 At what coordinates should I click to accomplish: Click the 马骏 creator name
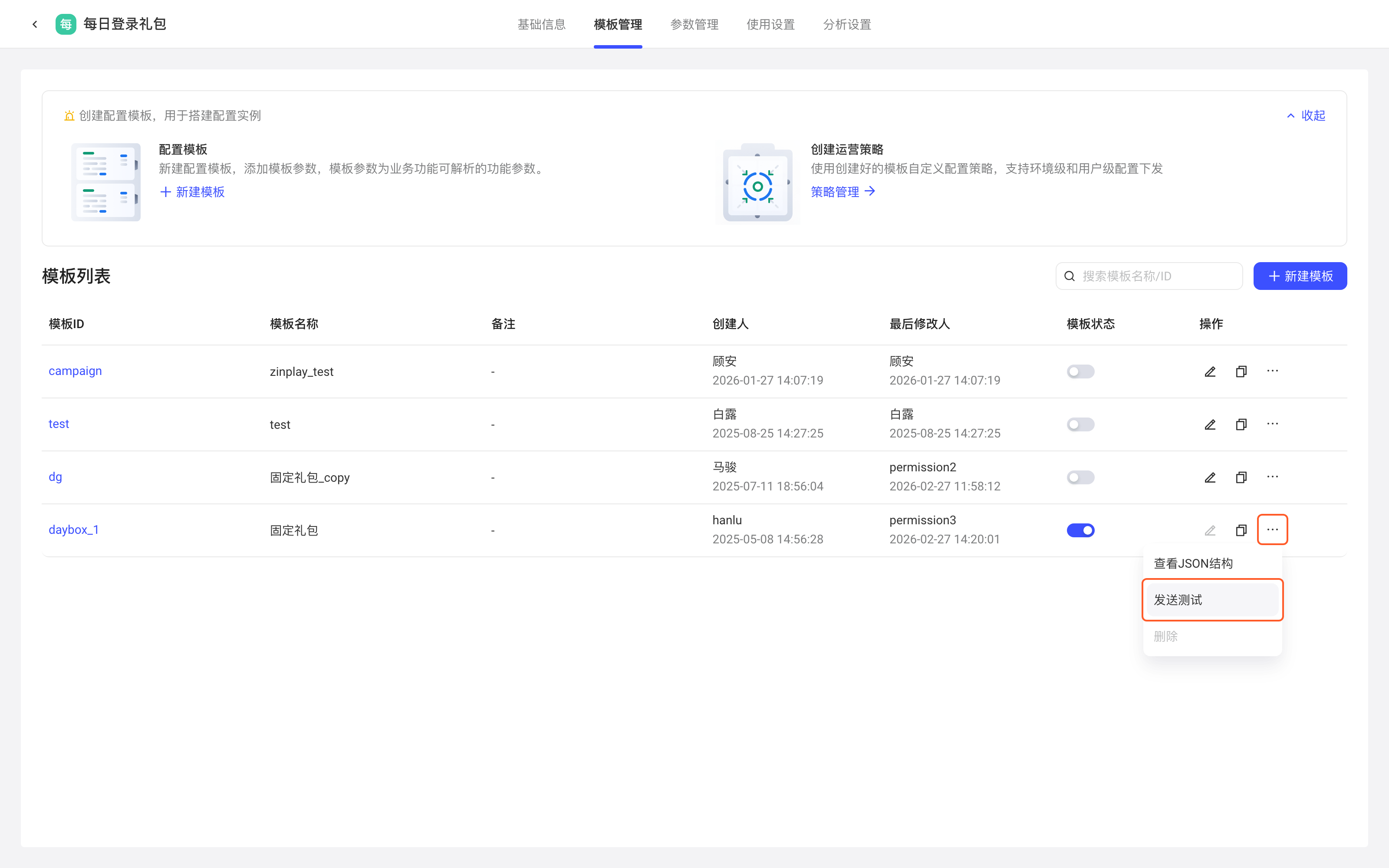[724, 467]
